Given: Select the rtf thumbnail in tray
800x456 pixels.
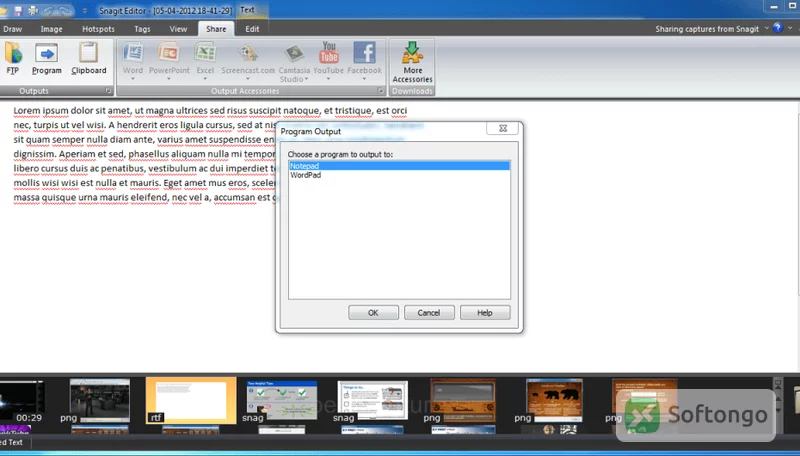Looking at the screenshot, I should (191, 400).
